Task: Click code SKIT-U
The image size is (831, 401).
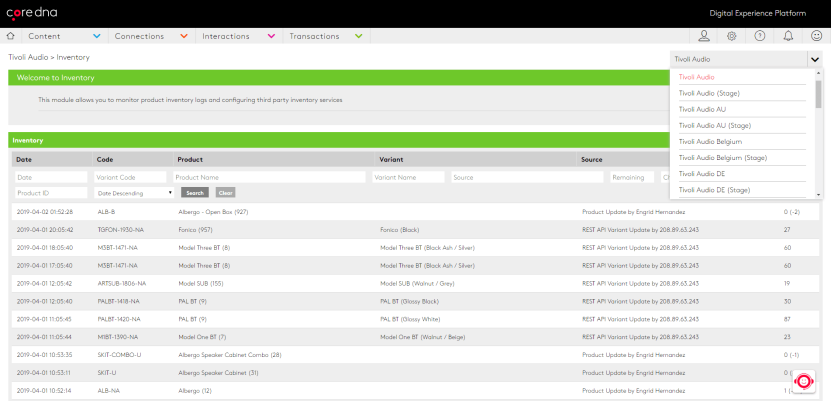Action: point(107,373)
